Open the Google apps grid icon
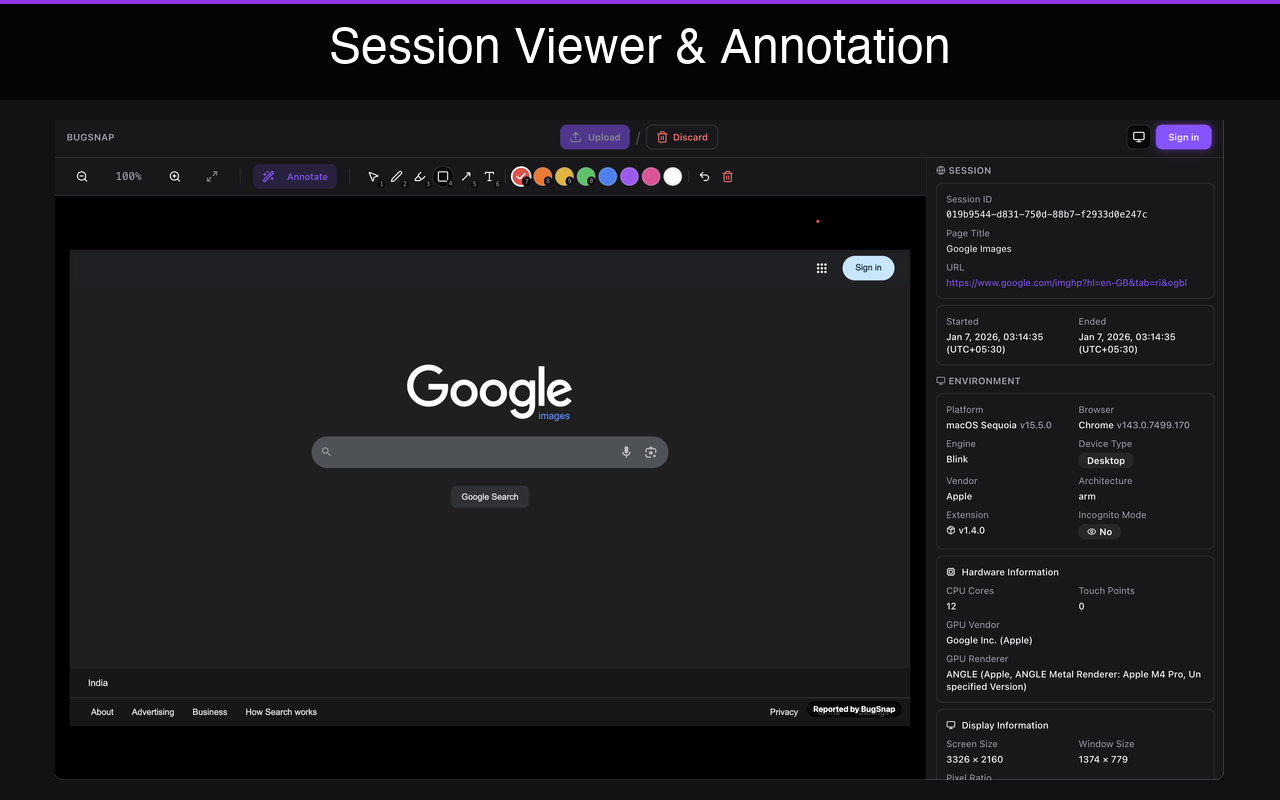 [821, 268]
